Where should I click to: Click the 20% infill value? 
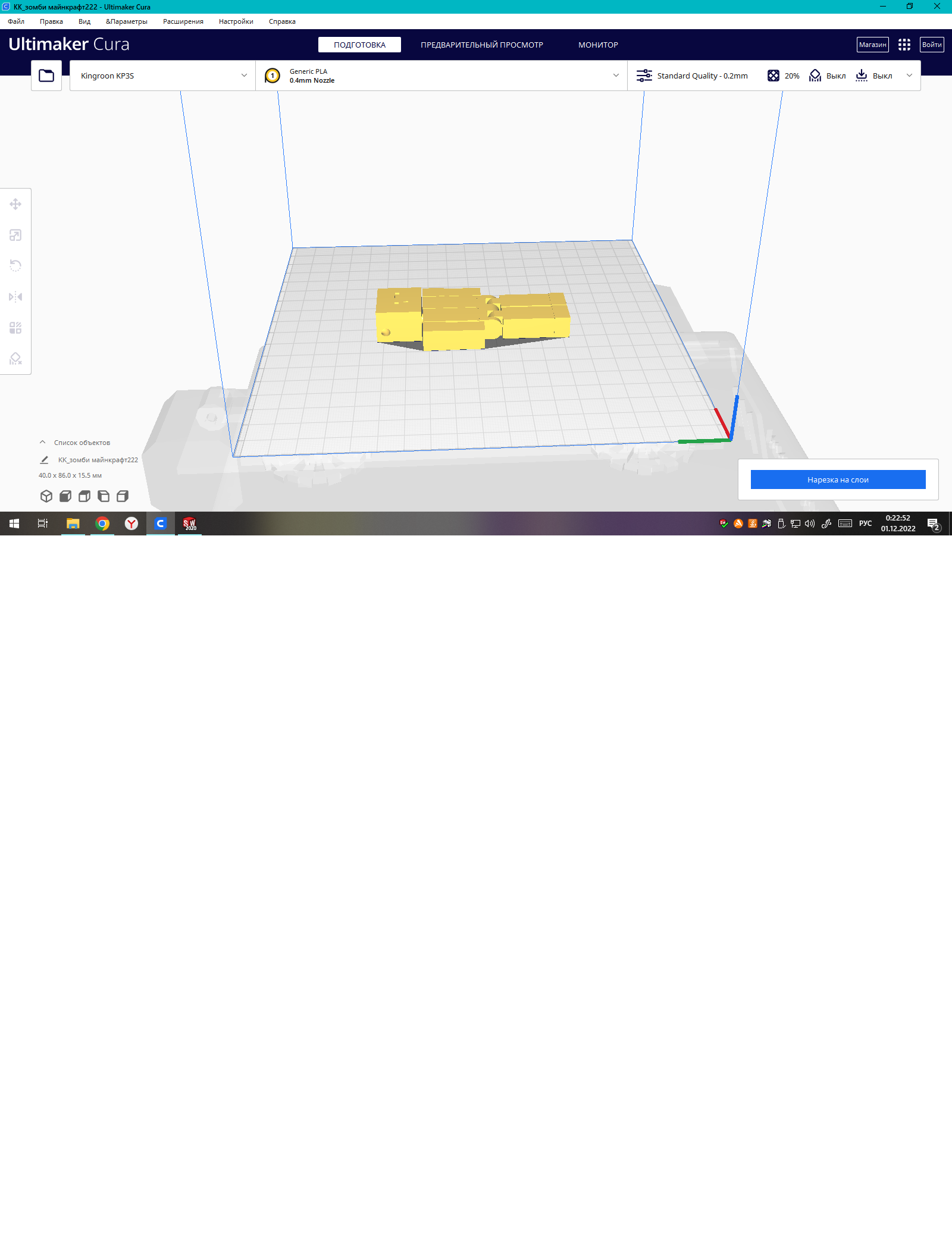click(792, 76)
